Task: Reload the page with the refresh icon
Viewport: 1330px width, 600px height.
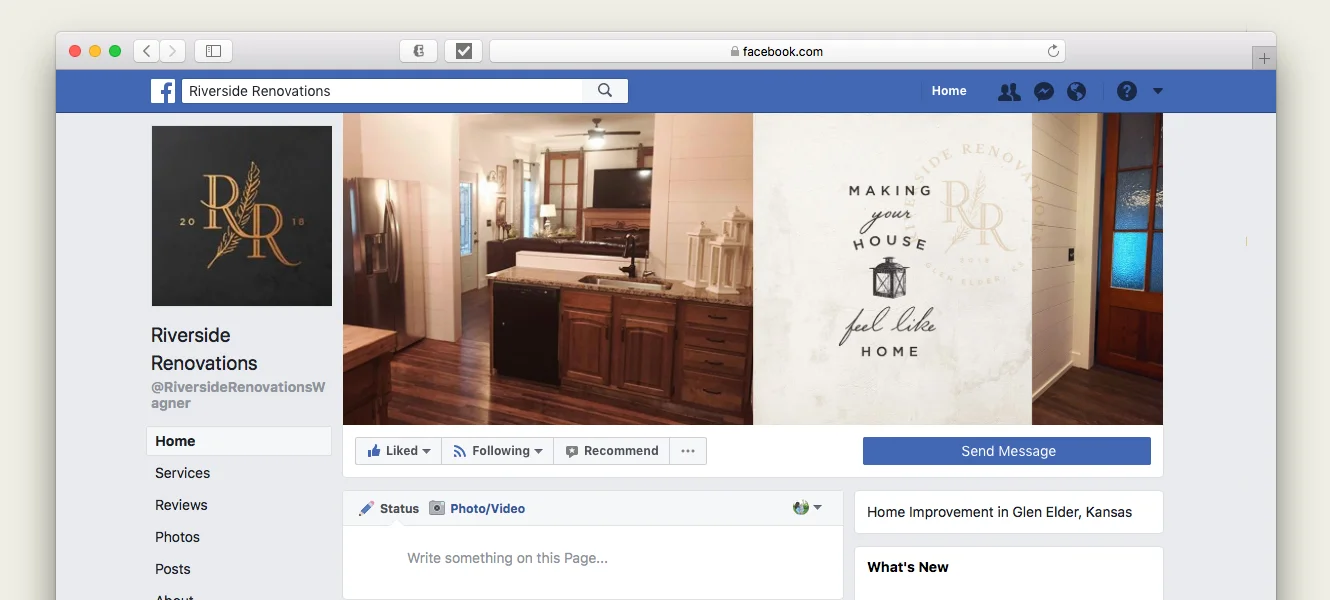Action: click(x=1053, y=51)
